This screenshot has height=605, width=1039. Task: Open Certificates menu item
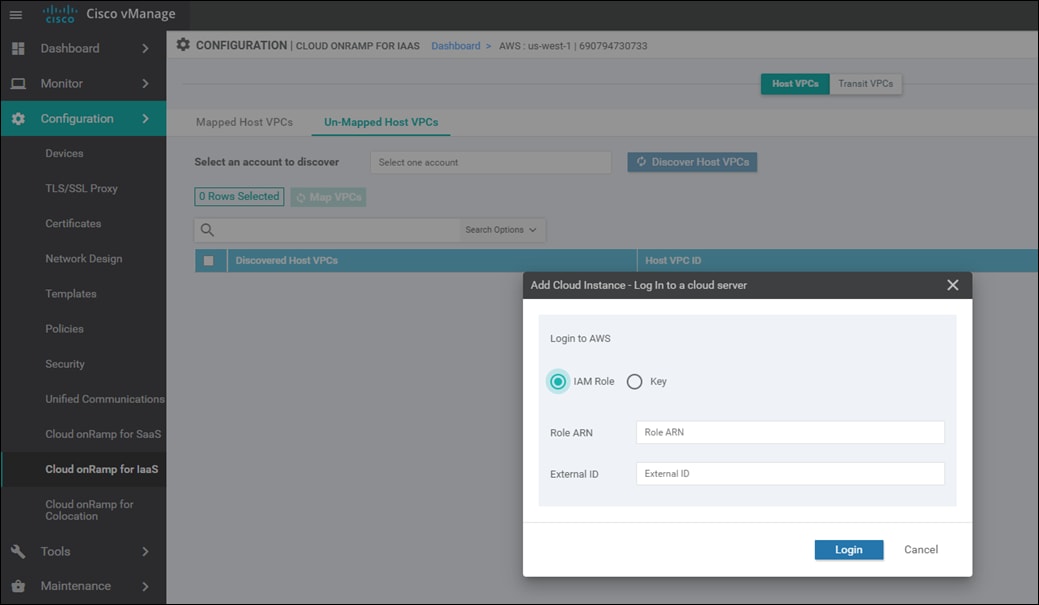74,223
